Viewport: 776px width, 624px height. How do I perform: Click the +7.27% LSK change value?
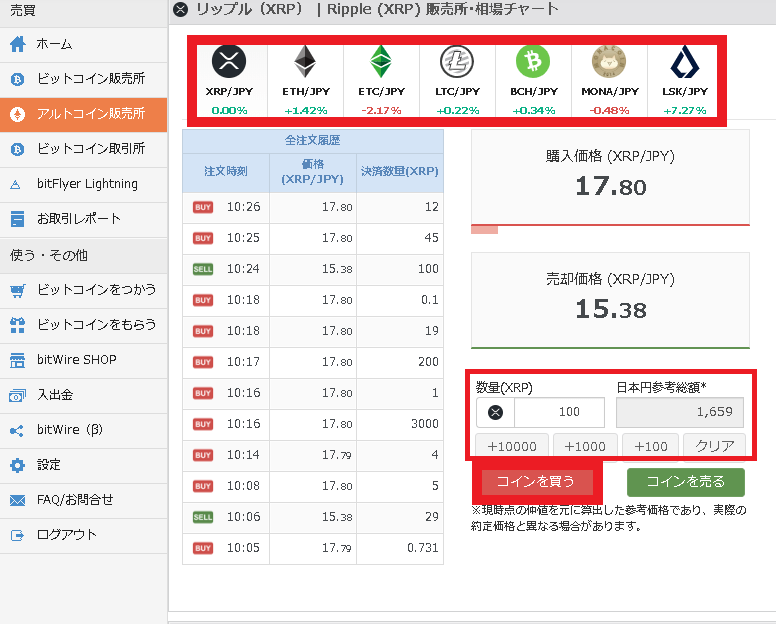coord(685,111)
